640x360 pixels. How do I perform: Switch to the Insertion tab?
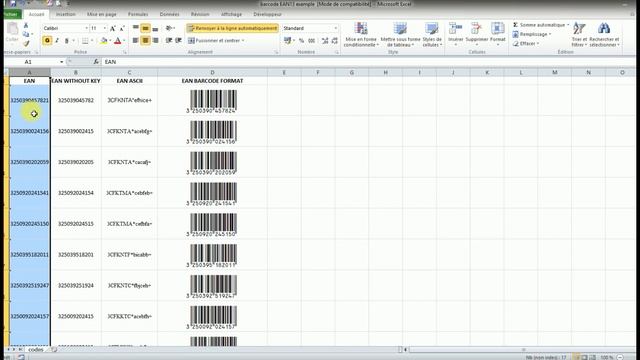click(66, 14)
